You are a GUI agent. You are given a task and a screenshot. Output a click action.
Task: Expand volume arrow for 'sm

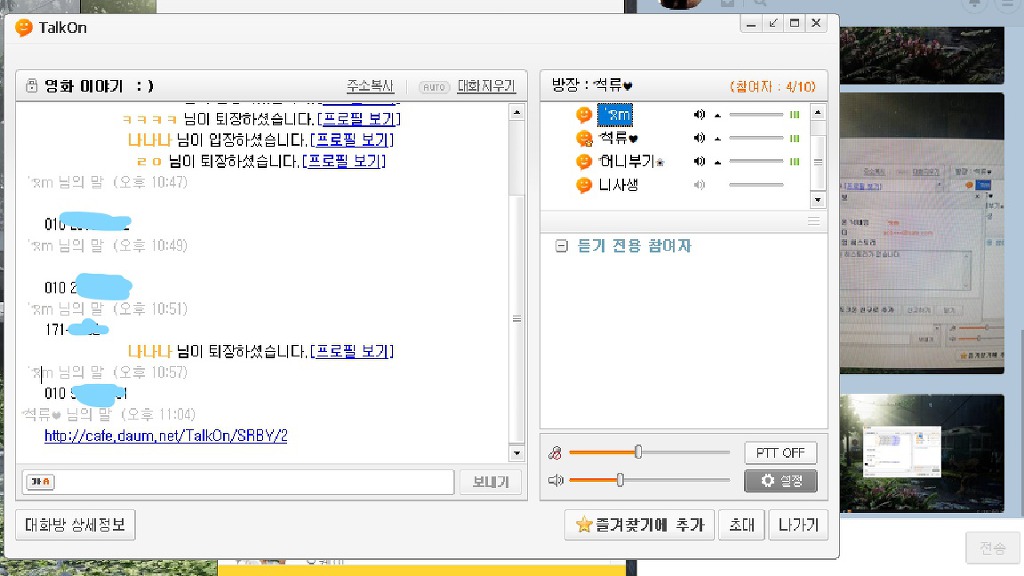[718, 115]
